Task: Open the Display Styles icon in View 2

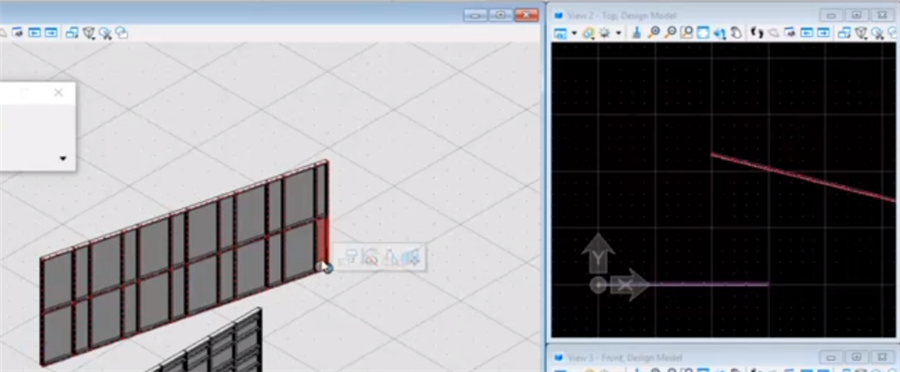Action: 588,33
